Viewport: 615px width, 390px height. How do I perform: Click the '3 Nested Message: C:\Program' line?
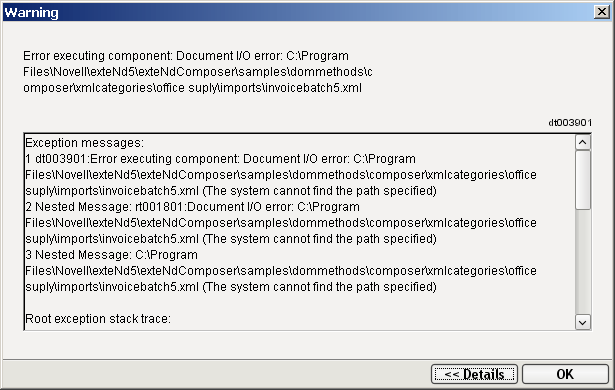coord(111,255)
